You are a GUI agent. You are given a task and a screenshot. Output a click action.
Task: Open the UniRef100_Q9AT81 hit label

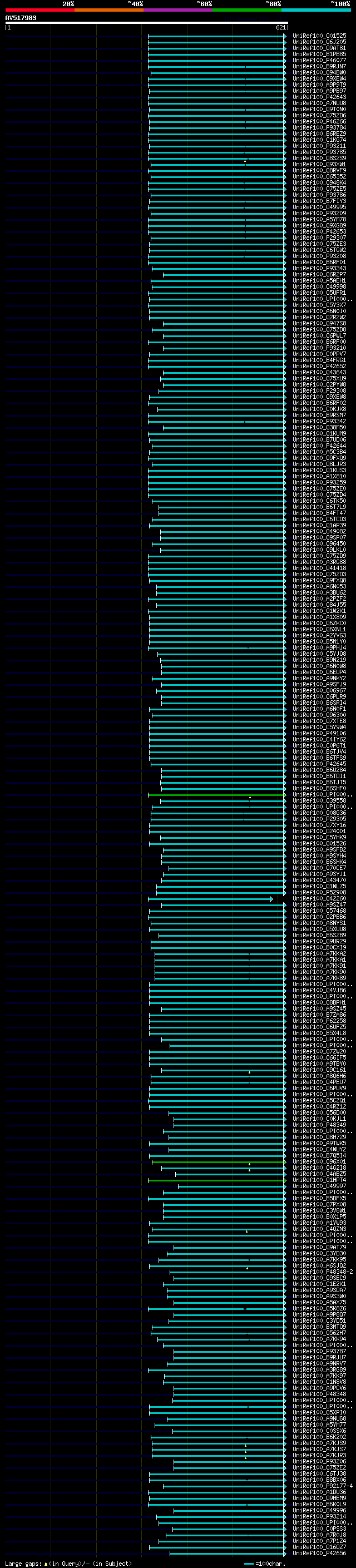coord(319,48)
